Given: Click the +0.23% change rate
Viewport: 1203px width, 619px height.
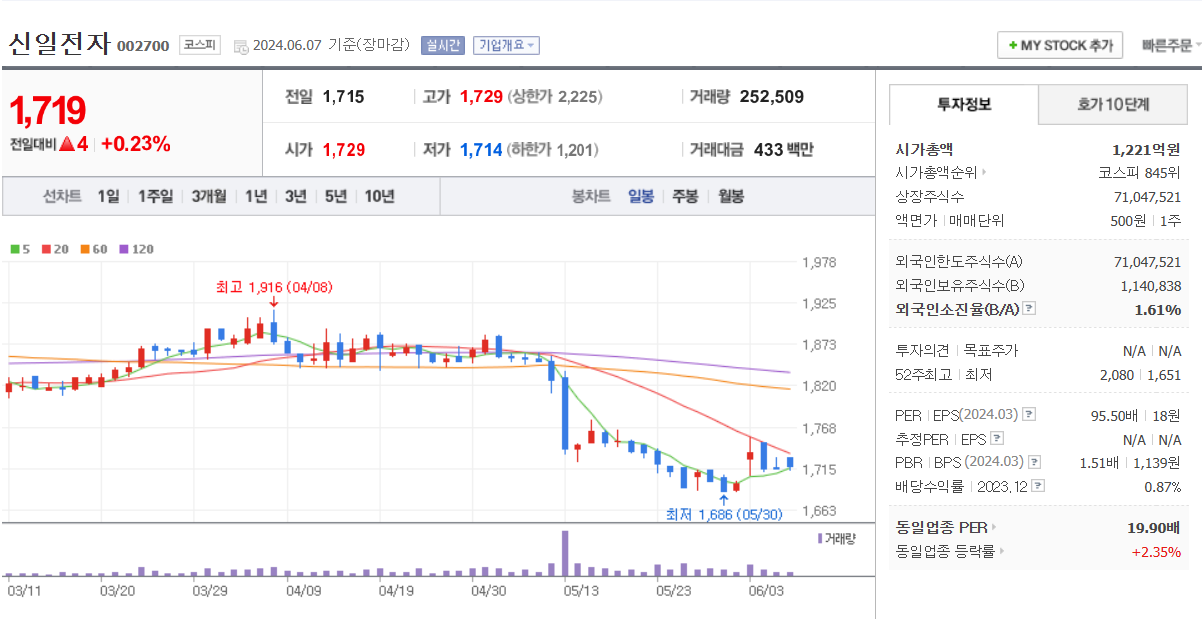Looking at the screenshot, I should tap(136, 144).
